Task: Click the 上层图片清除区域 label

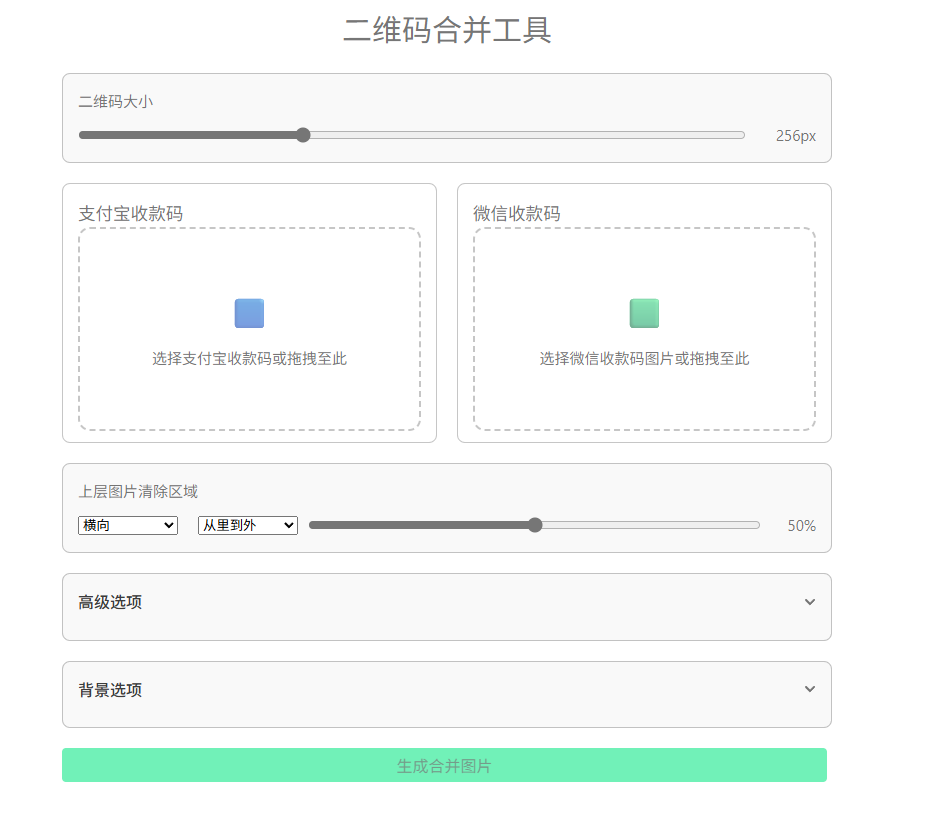Action: [138, 491]
